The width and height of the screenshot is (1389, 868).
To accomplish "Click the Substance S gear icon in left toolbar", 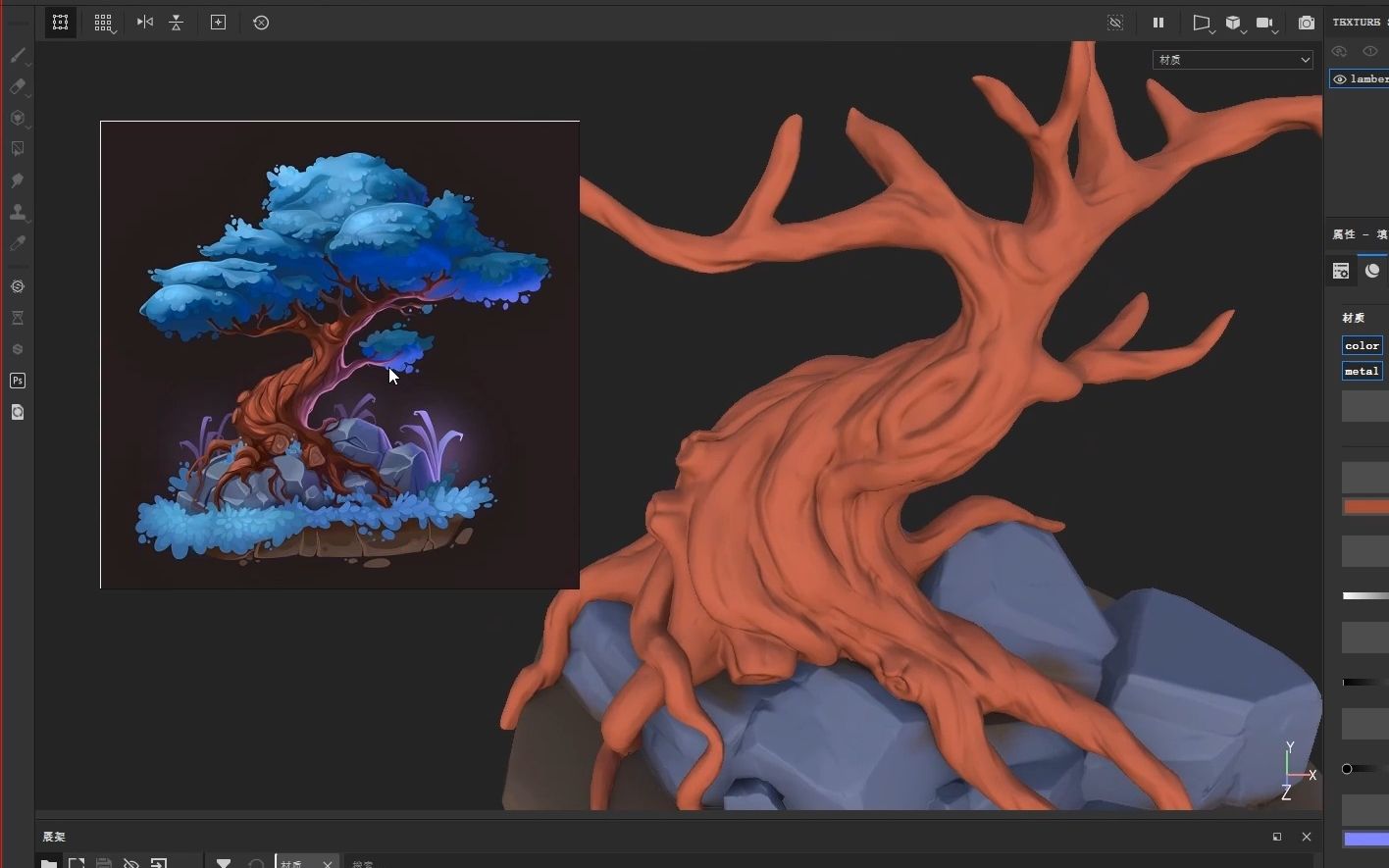I will point(18,286).
